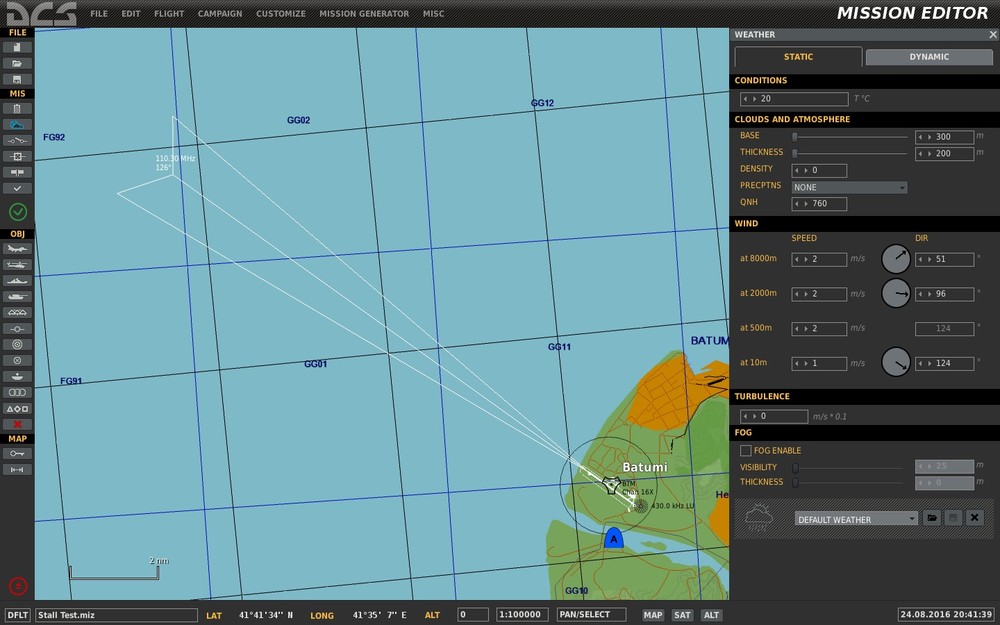This screenshot has width=1000, height=625.
Task: Toggle the ALT map view button
Action: 711,615
